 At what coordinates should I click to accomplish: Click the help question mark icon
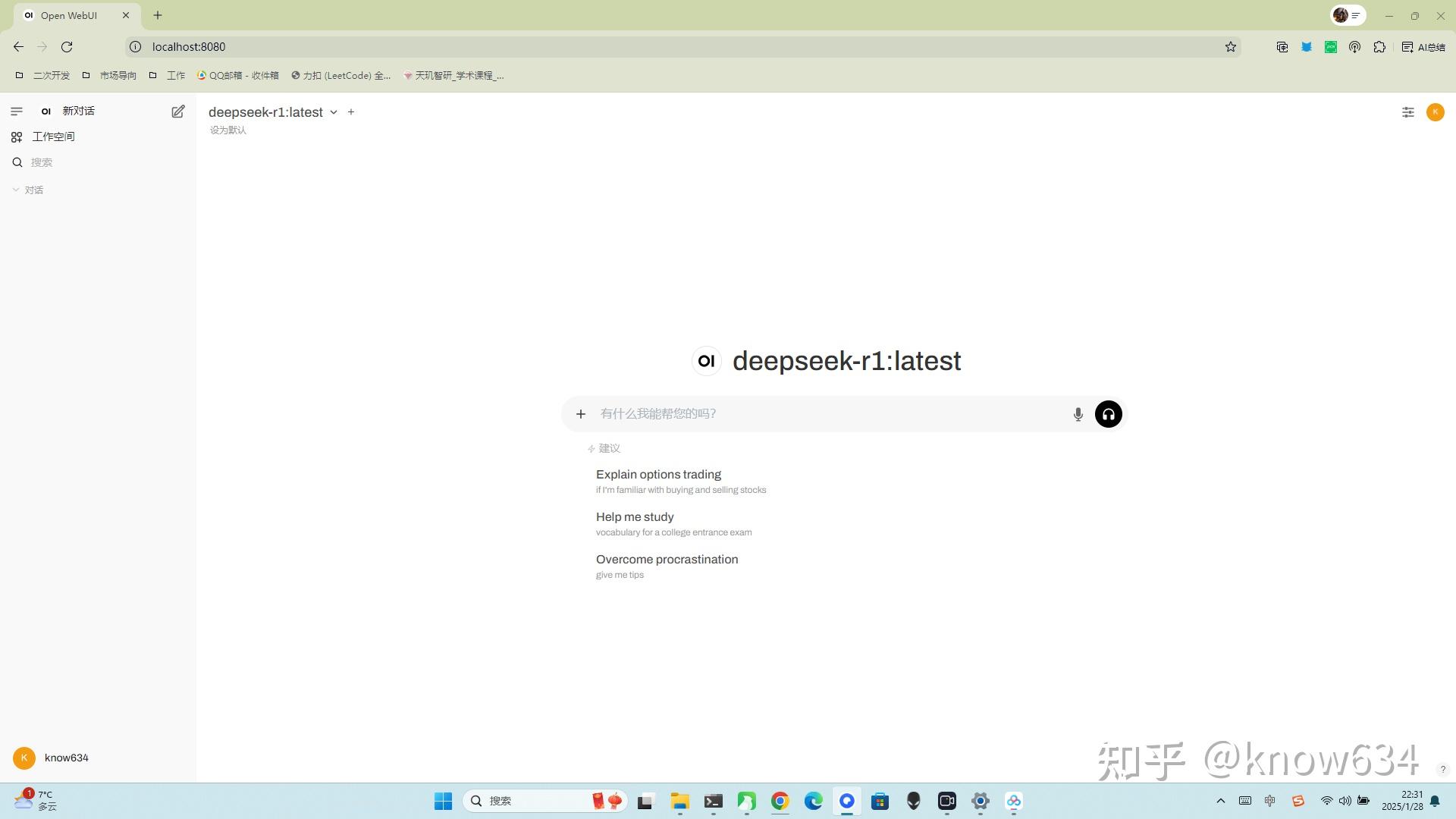click(x=1443, y=769)
